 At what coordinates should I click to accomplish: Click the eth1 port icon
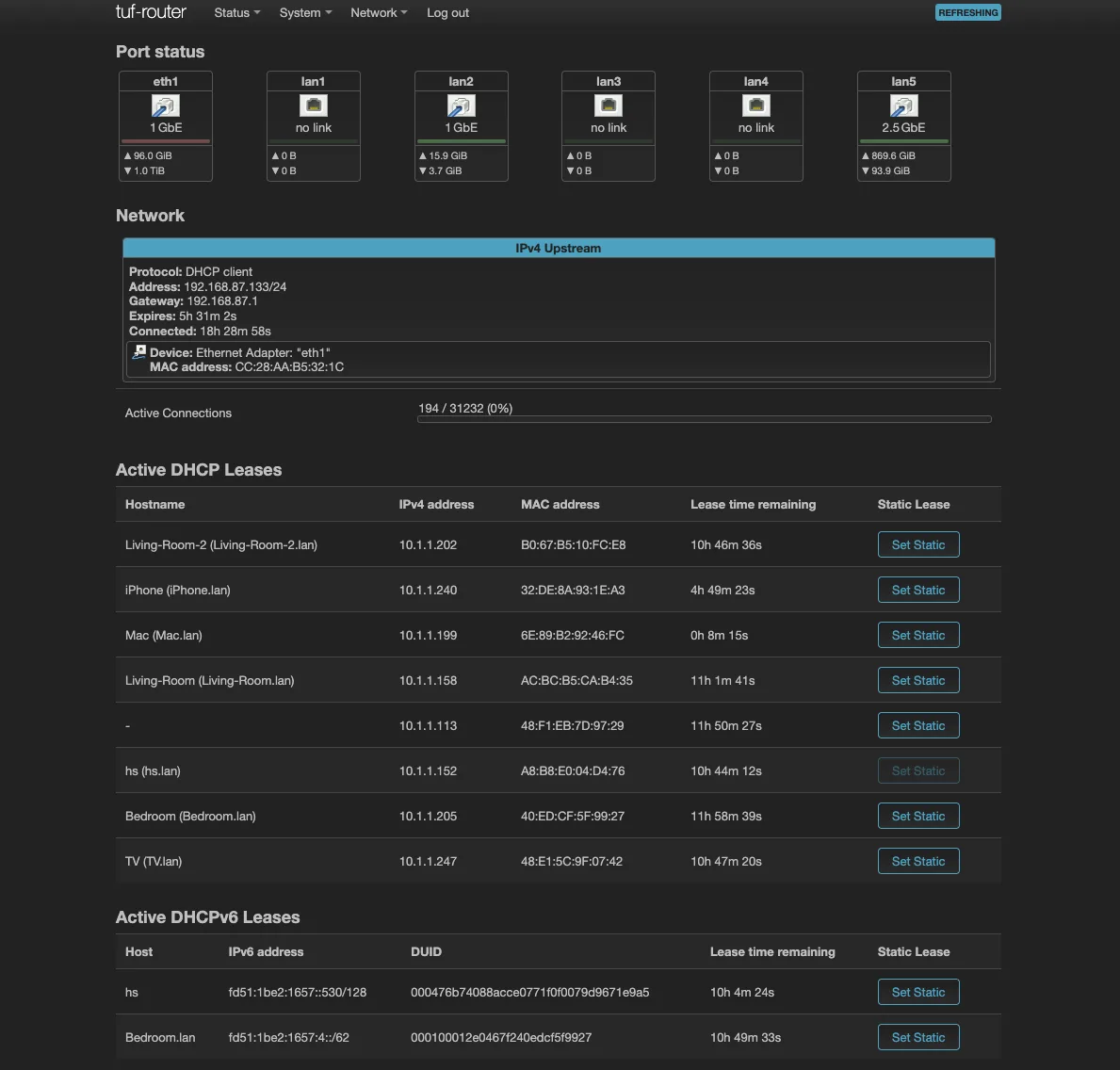[165, 105]
